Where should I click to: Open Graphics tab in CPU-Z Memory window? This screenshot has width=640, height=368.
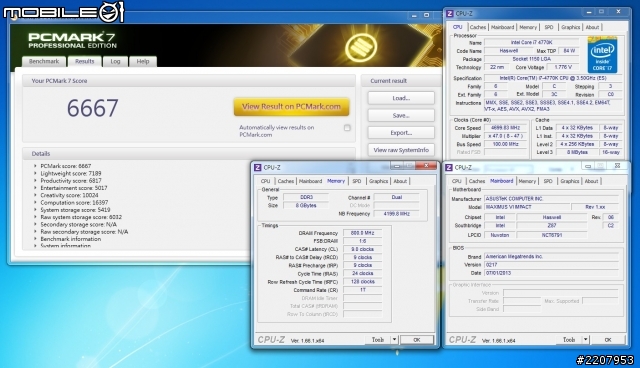[378, 181]
